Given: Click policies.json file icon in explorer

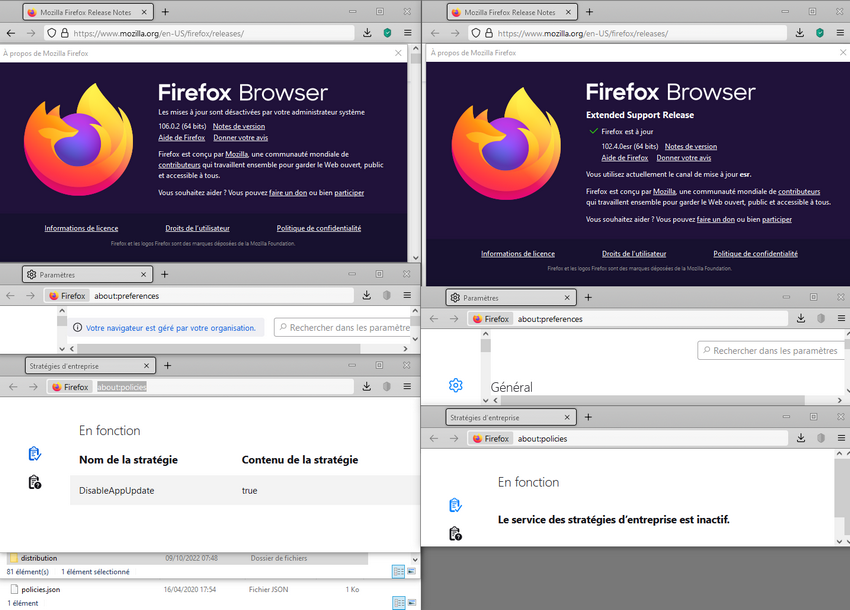Looking at the screenshot, I should pos(14,589).
